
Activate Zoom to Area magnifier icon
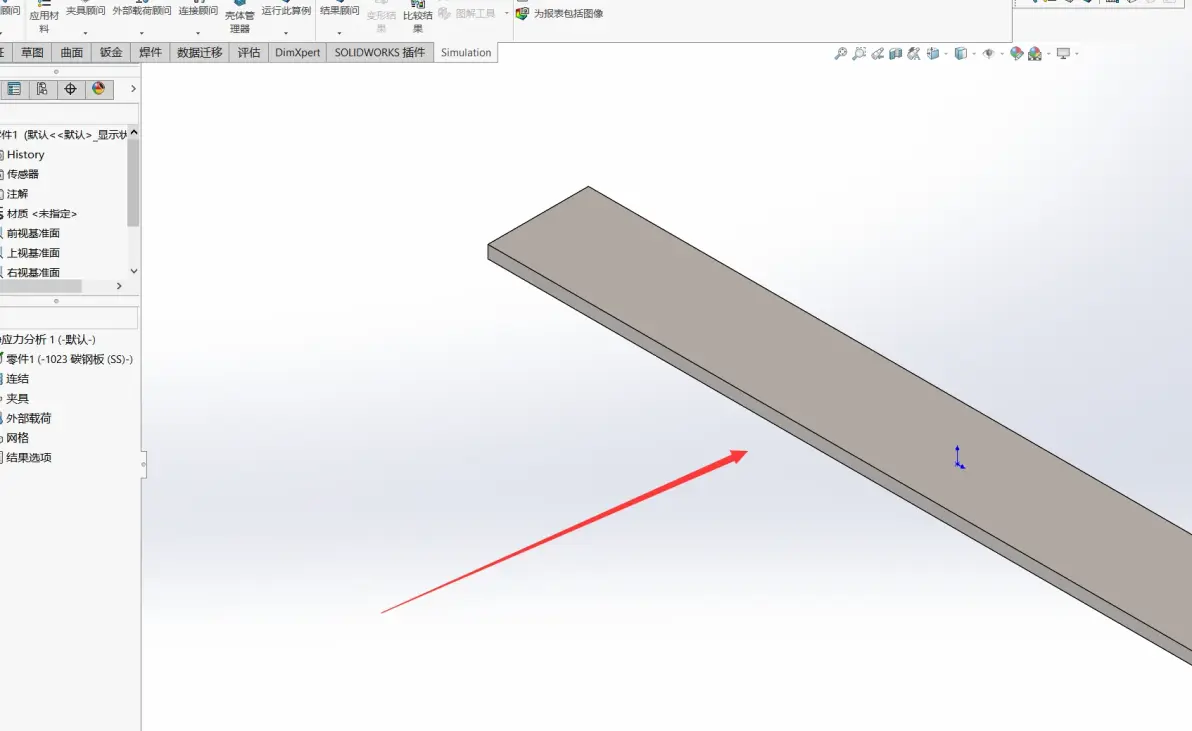coord(859,53)
